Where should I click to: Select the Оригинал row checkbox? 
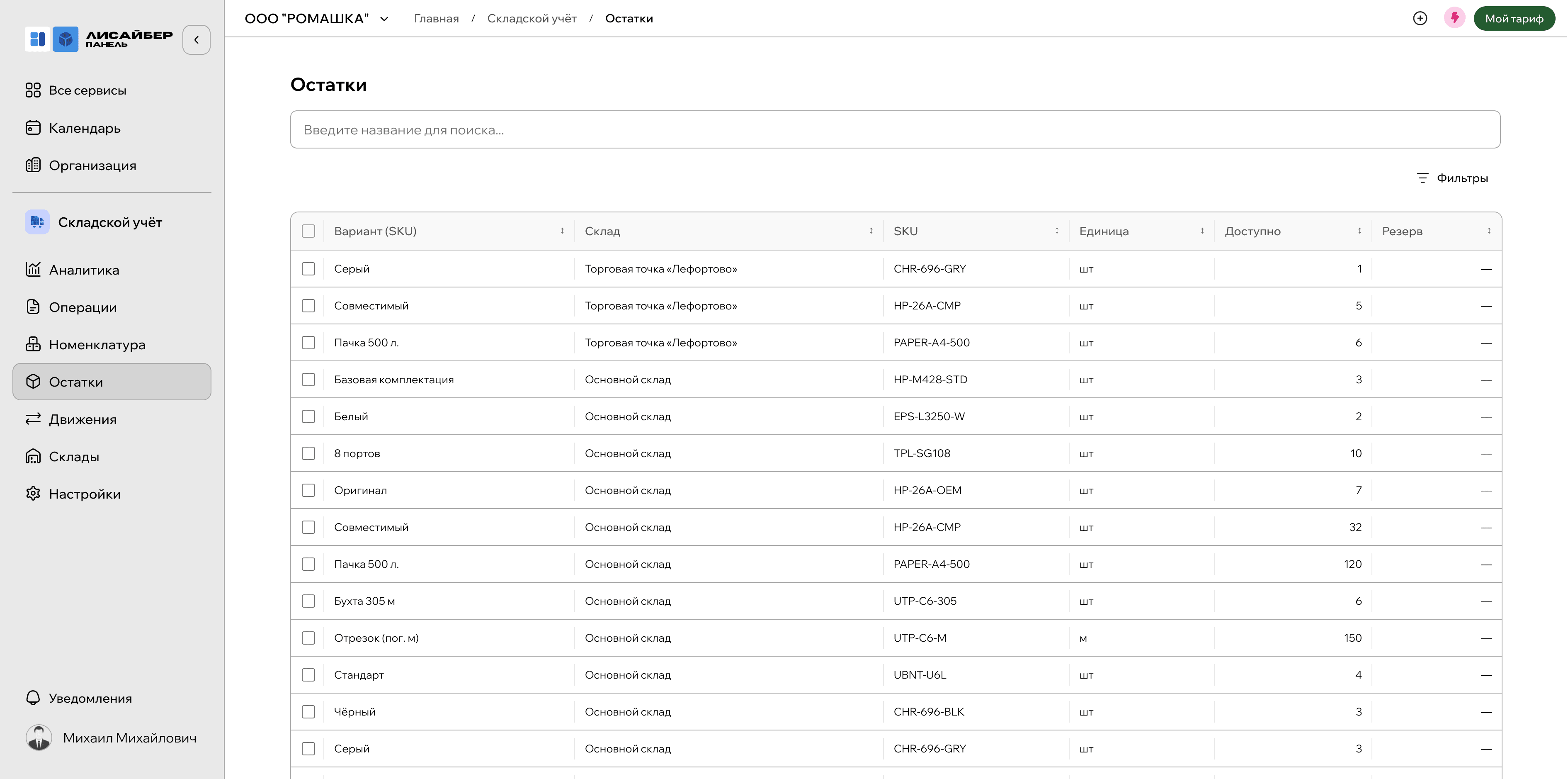click(308, 490)
